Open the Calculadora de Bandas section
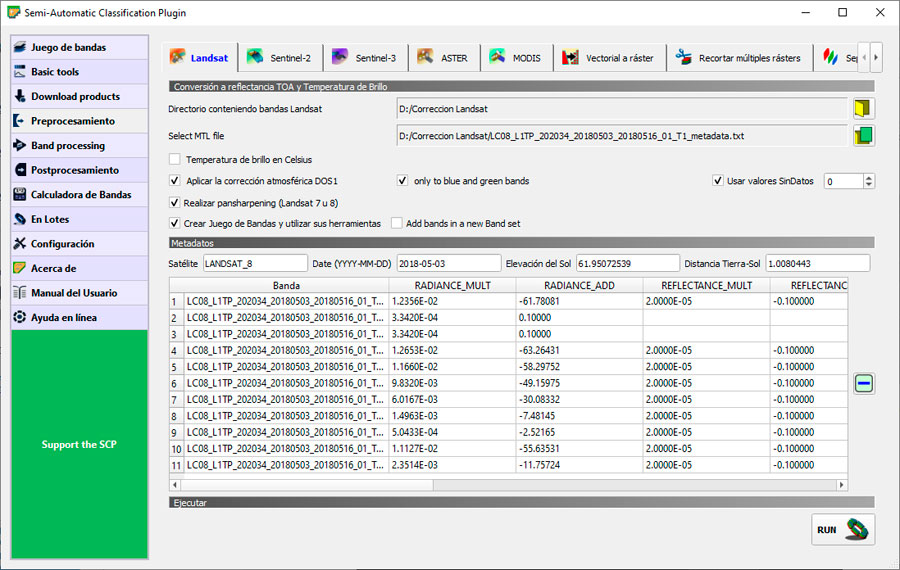Screen dimensions: 900x570 click(79, 195)
